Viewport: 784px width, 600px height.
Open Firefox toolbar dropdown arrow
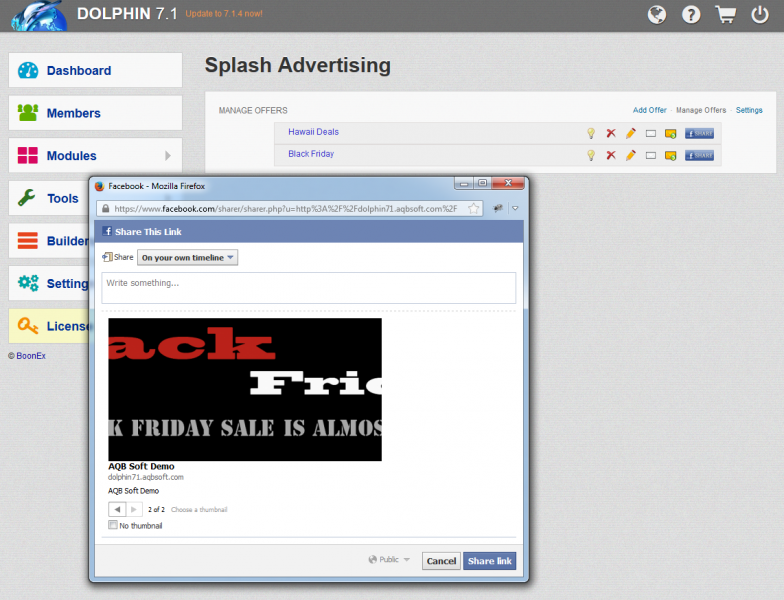click(515, 208)
